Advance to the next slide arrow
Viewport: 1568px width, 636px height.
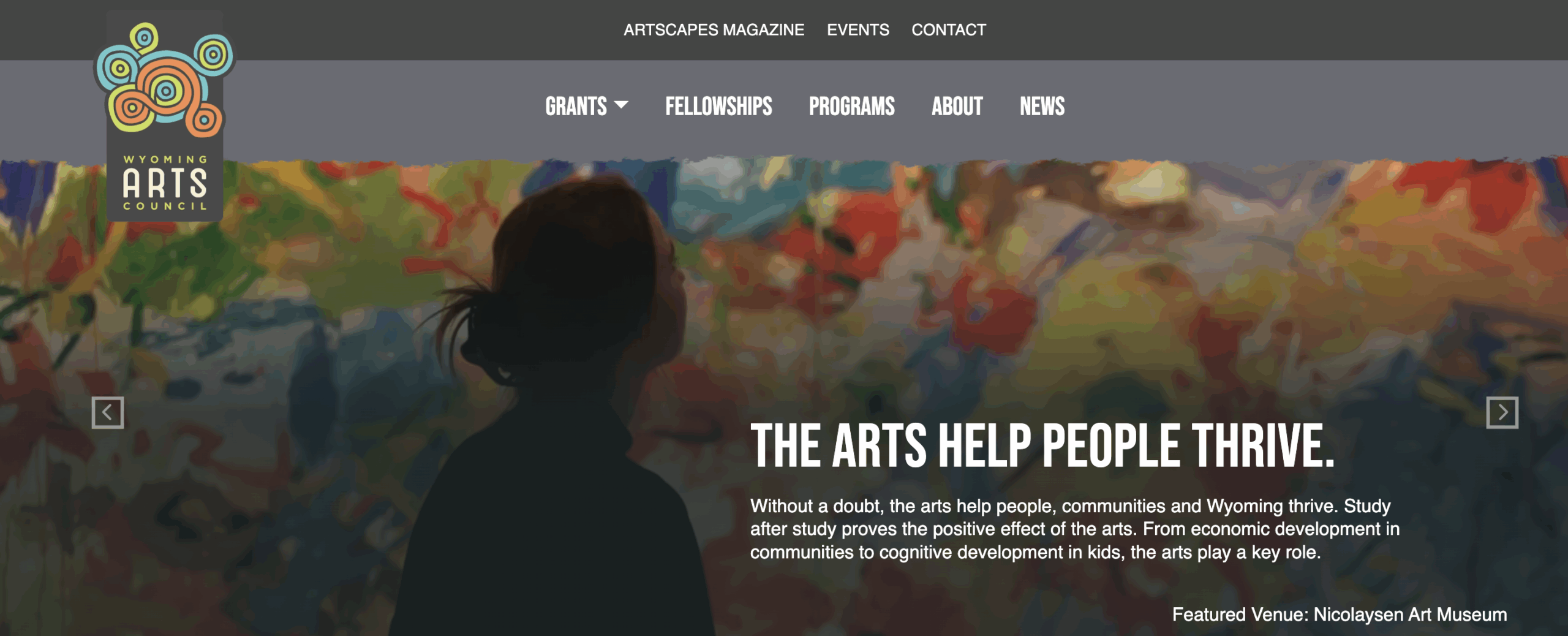pos(1502,412)
